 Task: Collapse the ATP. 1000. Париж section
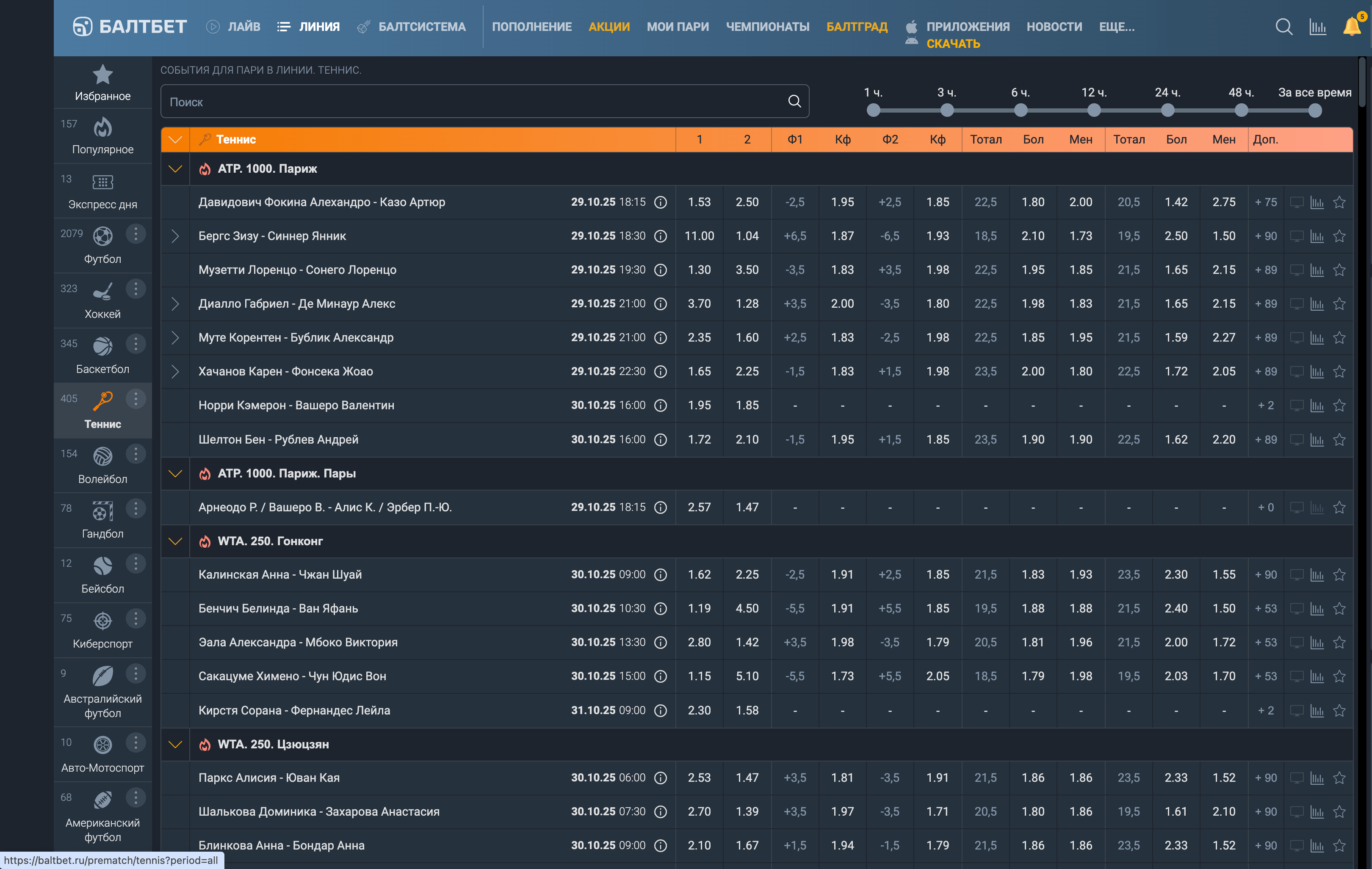[x=175, y=168]
